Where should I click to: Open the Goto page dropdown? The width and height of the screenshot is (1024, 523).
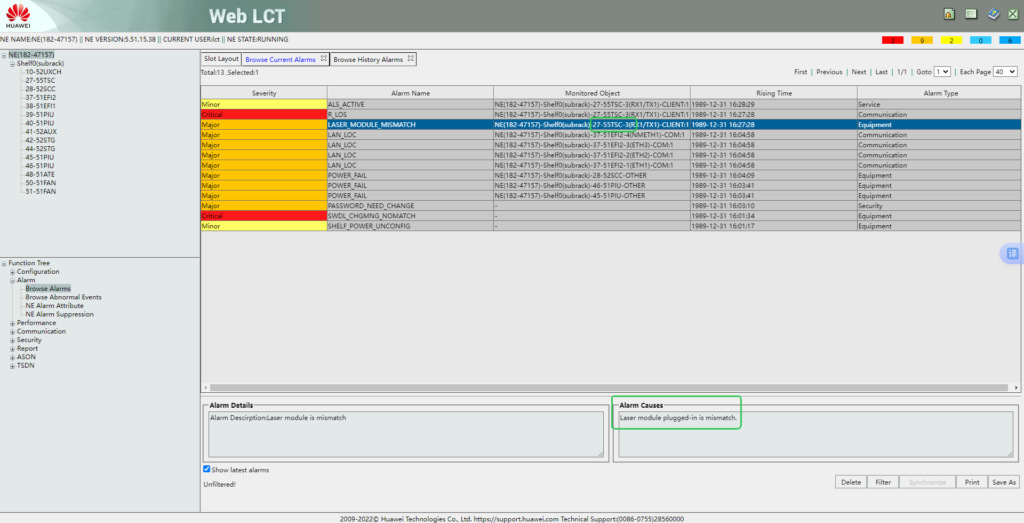point(942,72)
